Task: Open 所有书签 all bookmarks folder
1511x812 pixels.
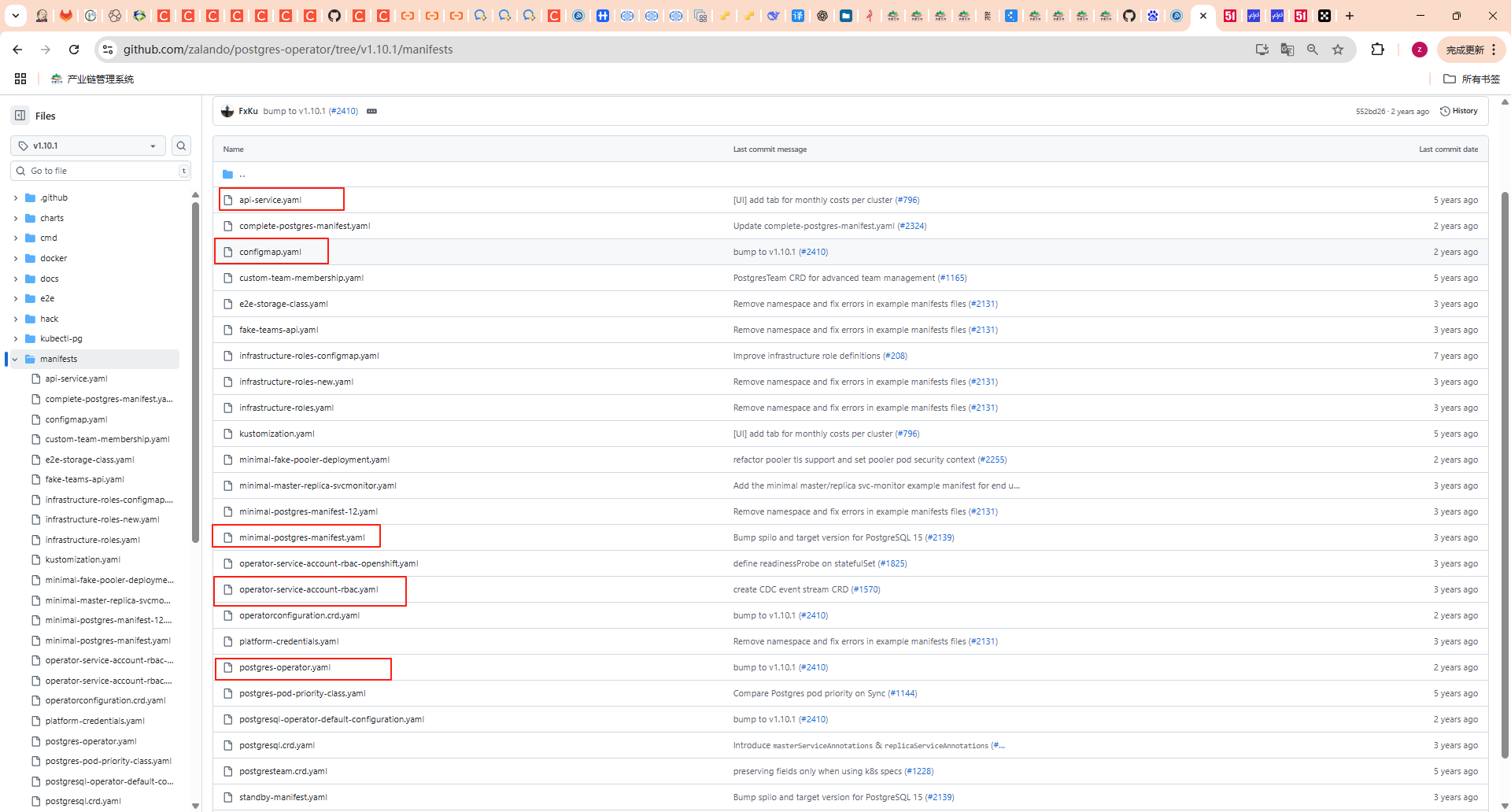Action: [1472, 79]
